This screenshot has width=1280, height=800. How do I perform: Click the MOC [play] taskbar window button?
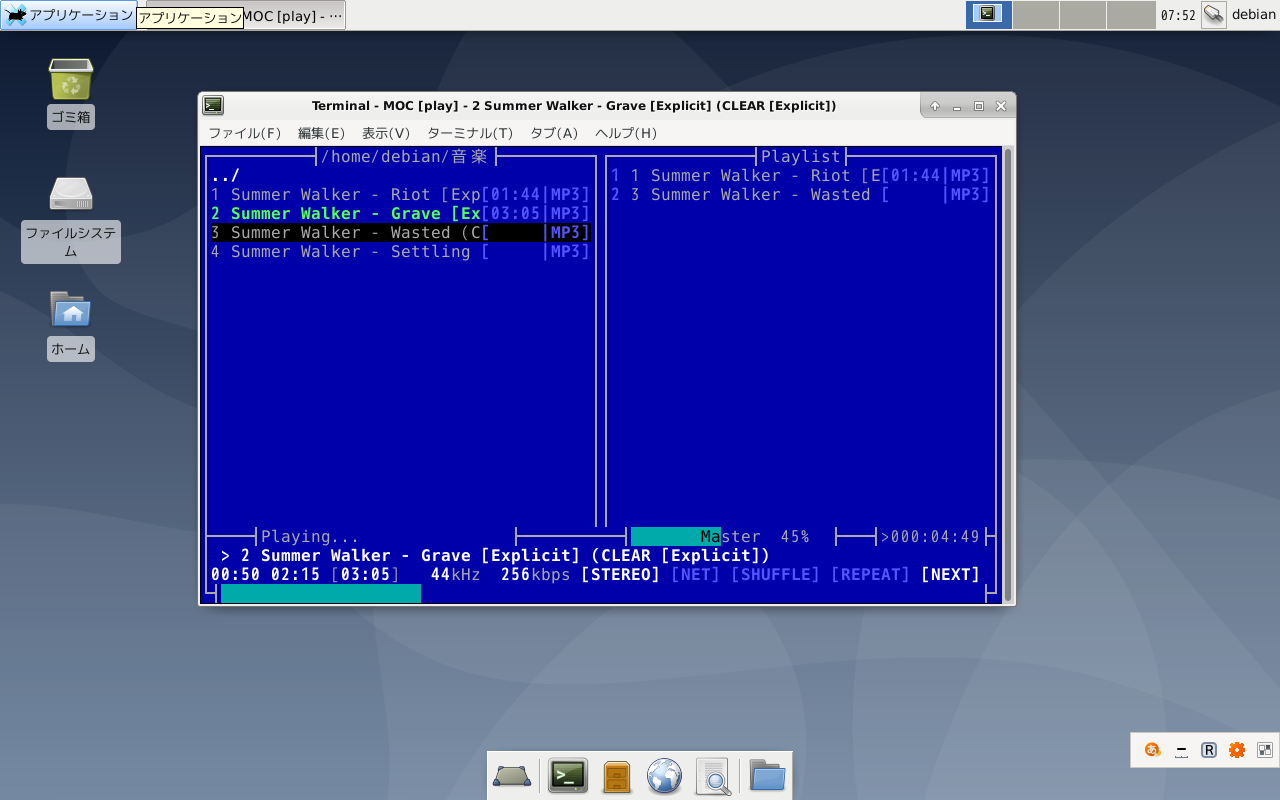pos(294,15)
